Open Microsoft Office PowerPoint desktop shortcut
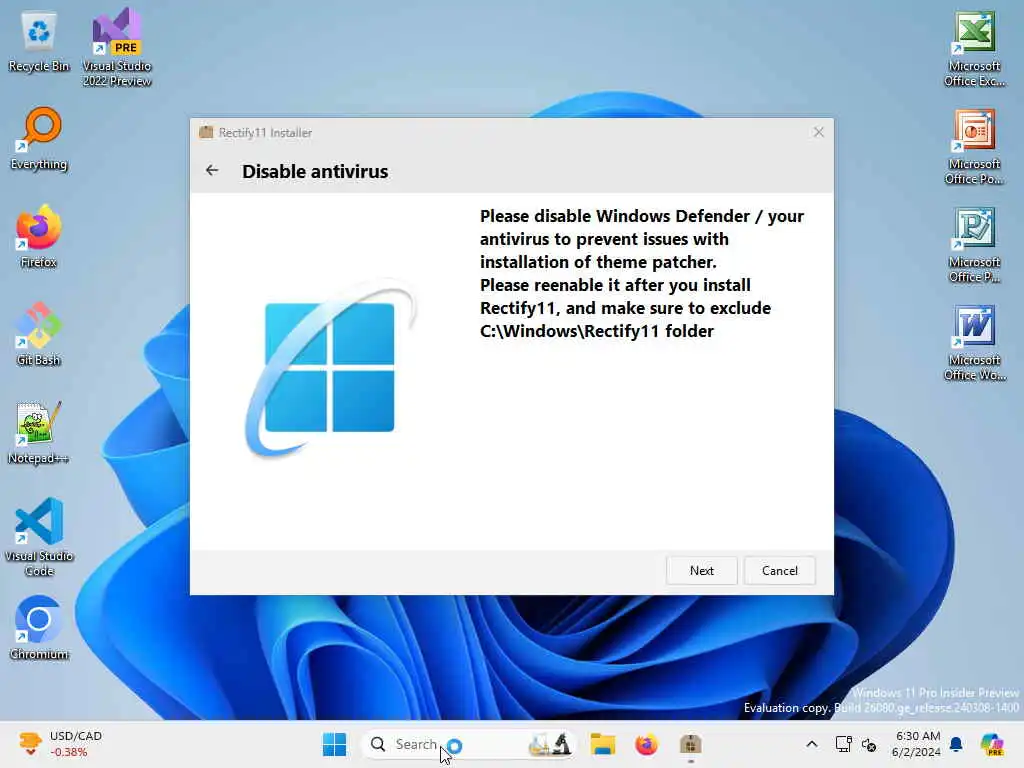This screenshot has width=1024, height=768. point(974,147)
